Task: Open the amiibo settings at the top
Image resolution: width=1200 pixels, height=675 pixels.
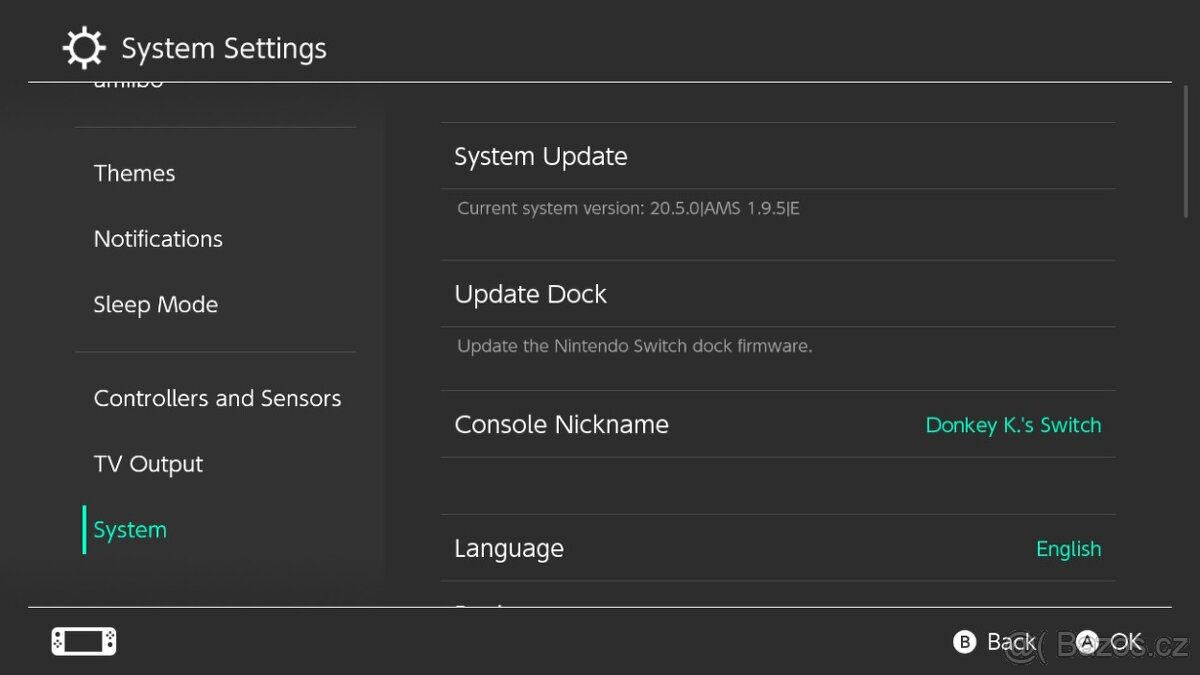Action: [x=130, y=82]
